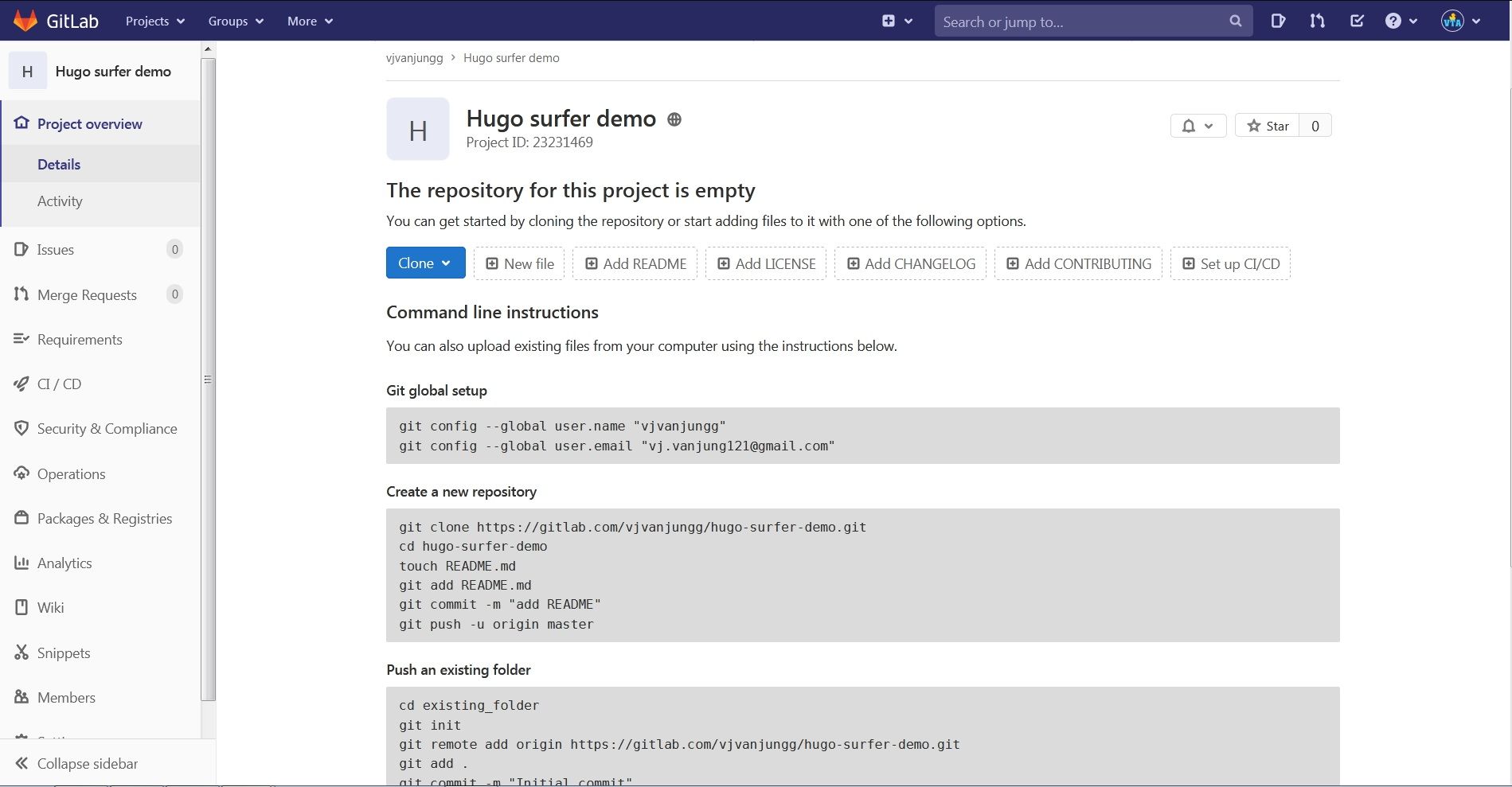This screenshot has height=787, width=1512.
Task: Click the sidebar vertical scrollbar
Action: [x=208, y=379]
